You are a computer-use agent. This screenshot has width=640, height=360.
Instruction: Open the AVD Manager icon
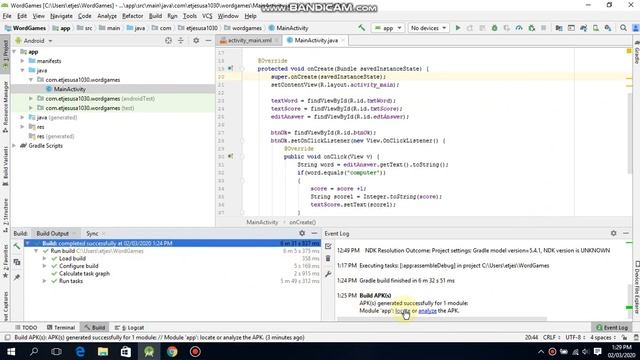[x=596, y=28]
